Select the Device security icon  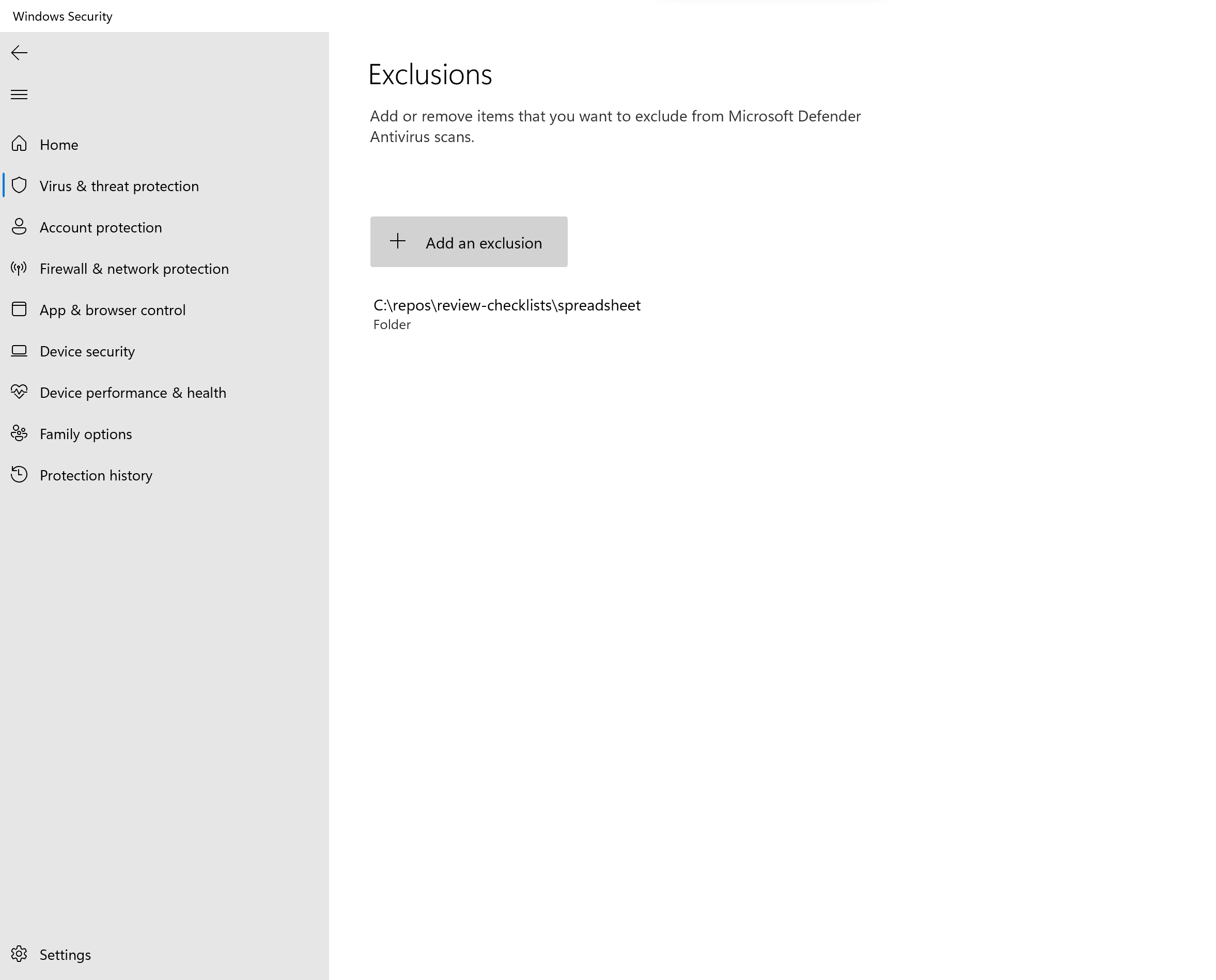pyautogui.click(x=19, y=350)
